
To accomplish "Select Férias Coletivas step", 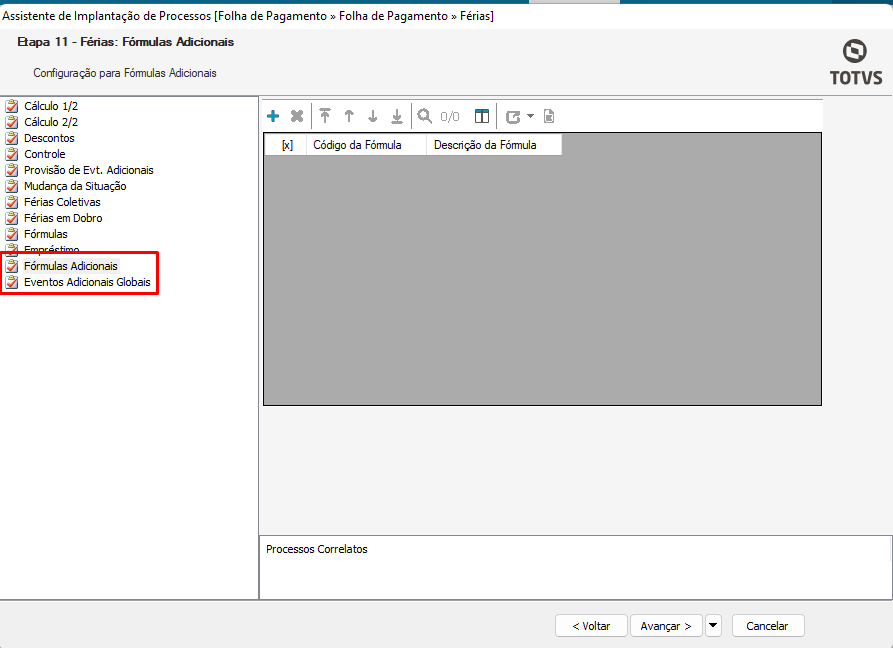I will click(x=62, y=202).
